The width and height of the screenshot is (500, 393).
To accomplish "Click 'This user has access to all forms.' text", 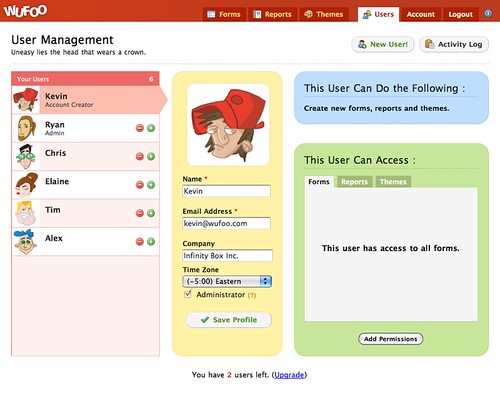I will [x=391, y=248].
